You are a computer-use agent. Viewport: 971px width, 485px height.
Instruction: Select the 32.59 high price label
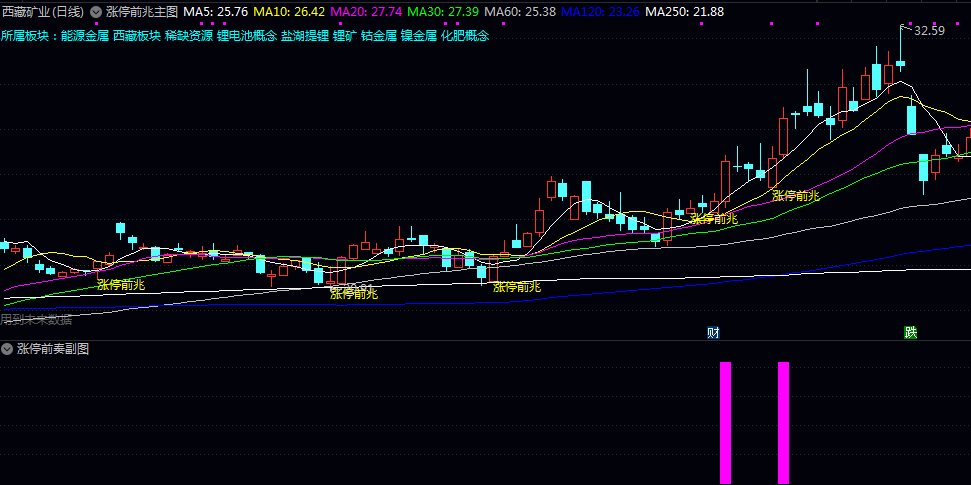click(929, 30)
